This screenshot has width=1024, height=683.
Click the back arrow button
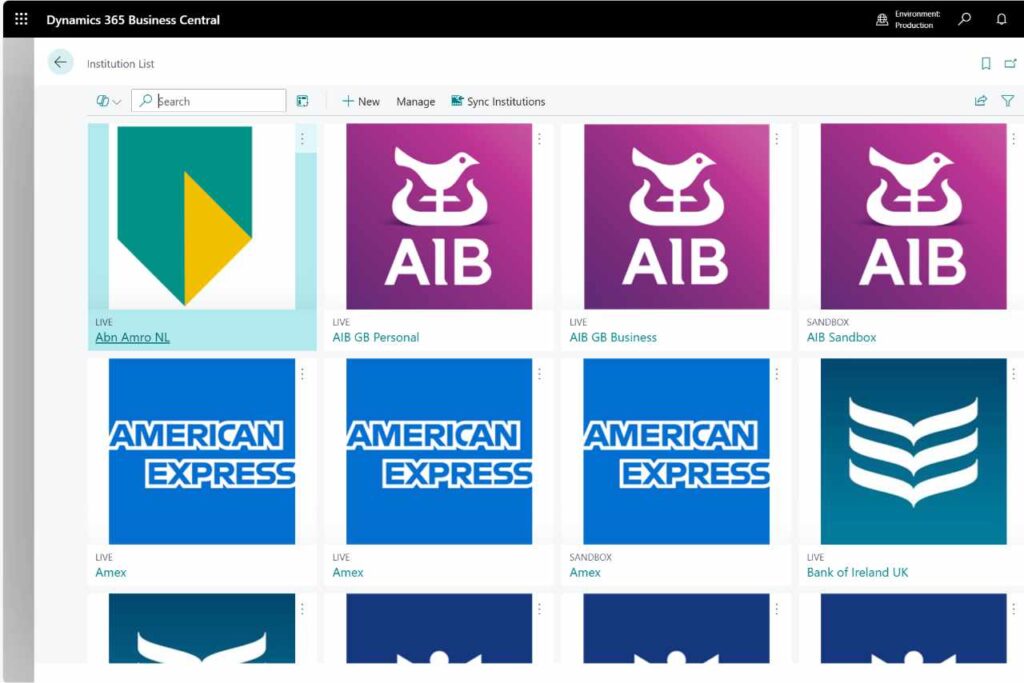60,62
